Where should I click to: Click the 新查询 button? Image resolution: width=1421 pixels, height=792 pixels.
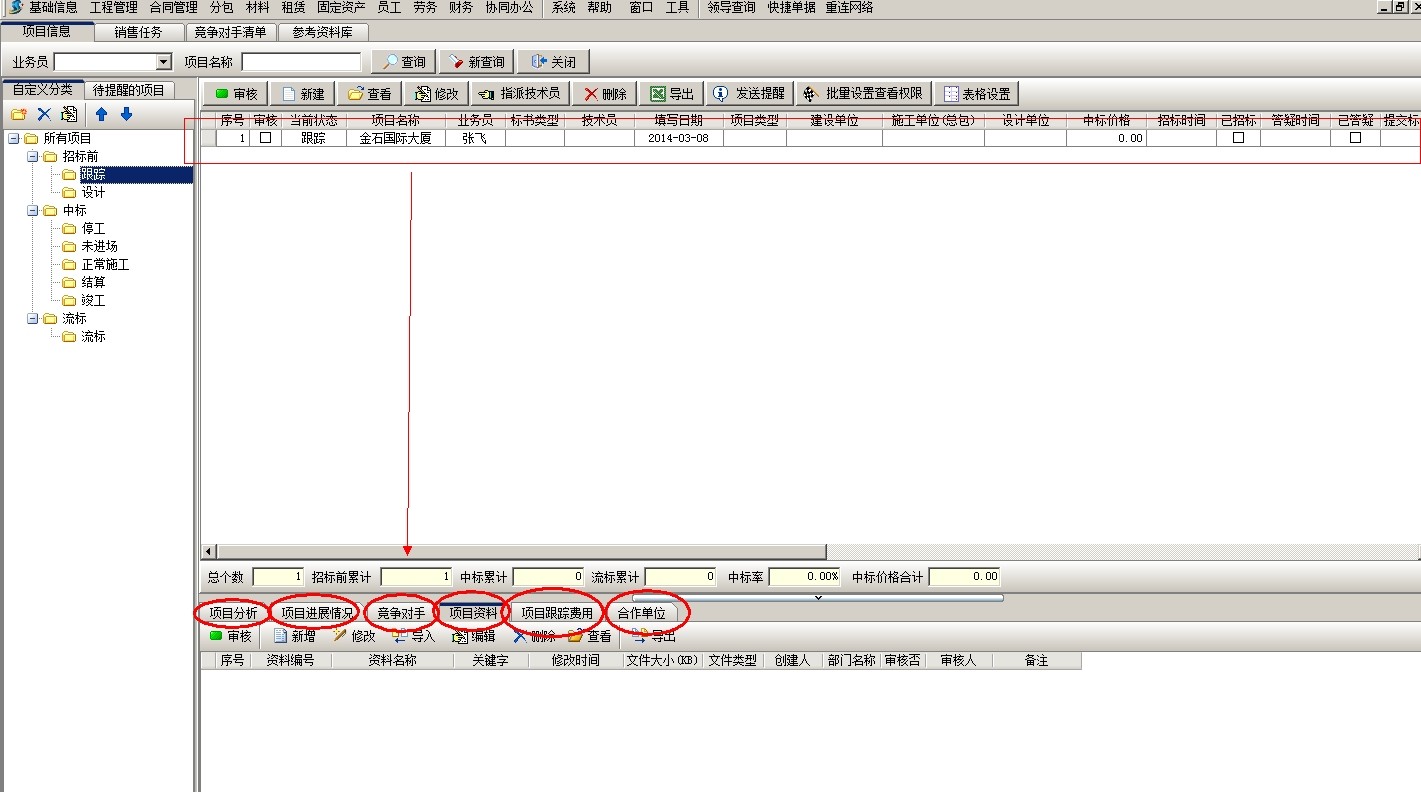point(476,62)
